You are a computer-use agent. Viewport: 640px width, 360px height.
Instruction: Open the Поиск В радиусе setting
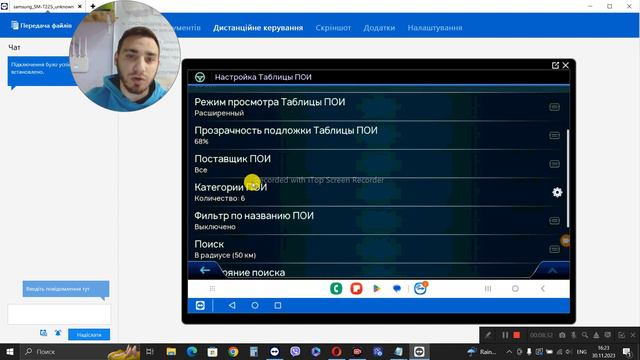tap(378, 249)
